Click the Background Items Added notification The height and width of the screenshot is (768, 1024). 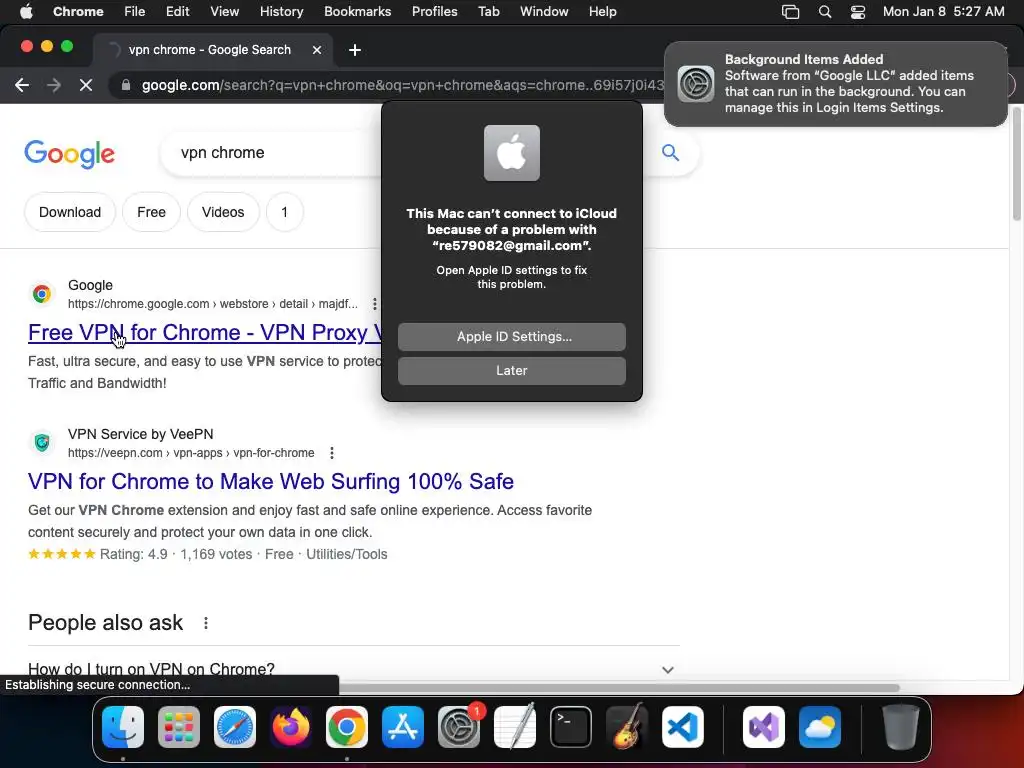(835, 84)
